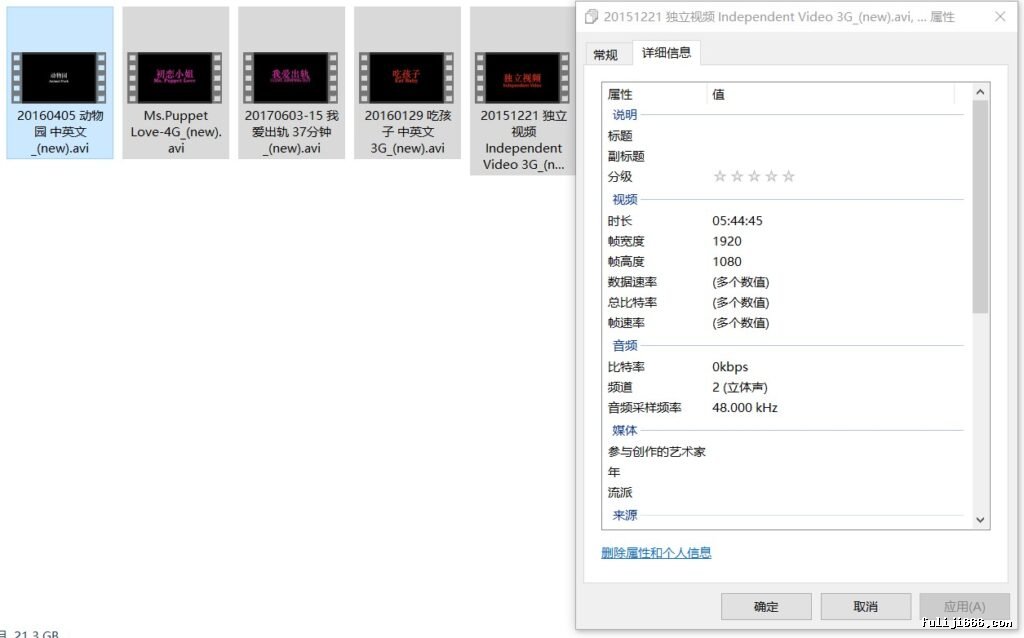This screenshot has width=1024, height=638.
Task: Click the 时长 value 05:44:45
Action: coord(737,221)
